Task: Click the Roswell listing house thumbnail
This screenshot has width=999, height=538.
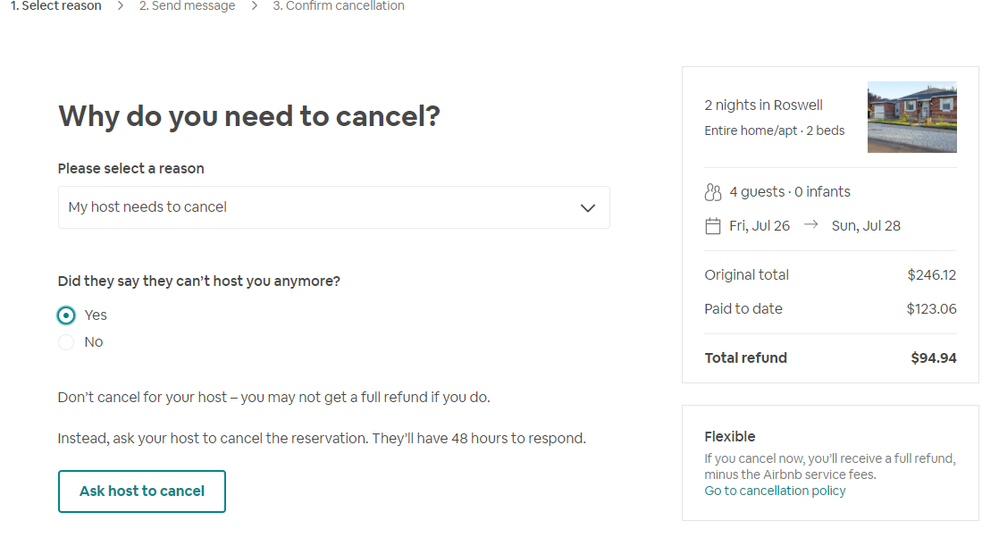Action: [x=912, y=117]
